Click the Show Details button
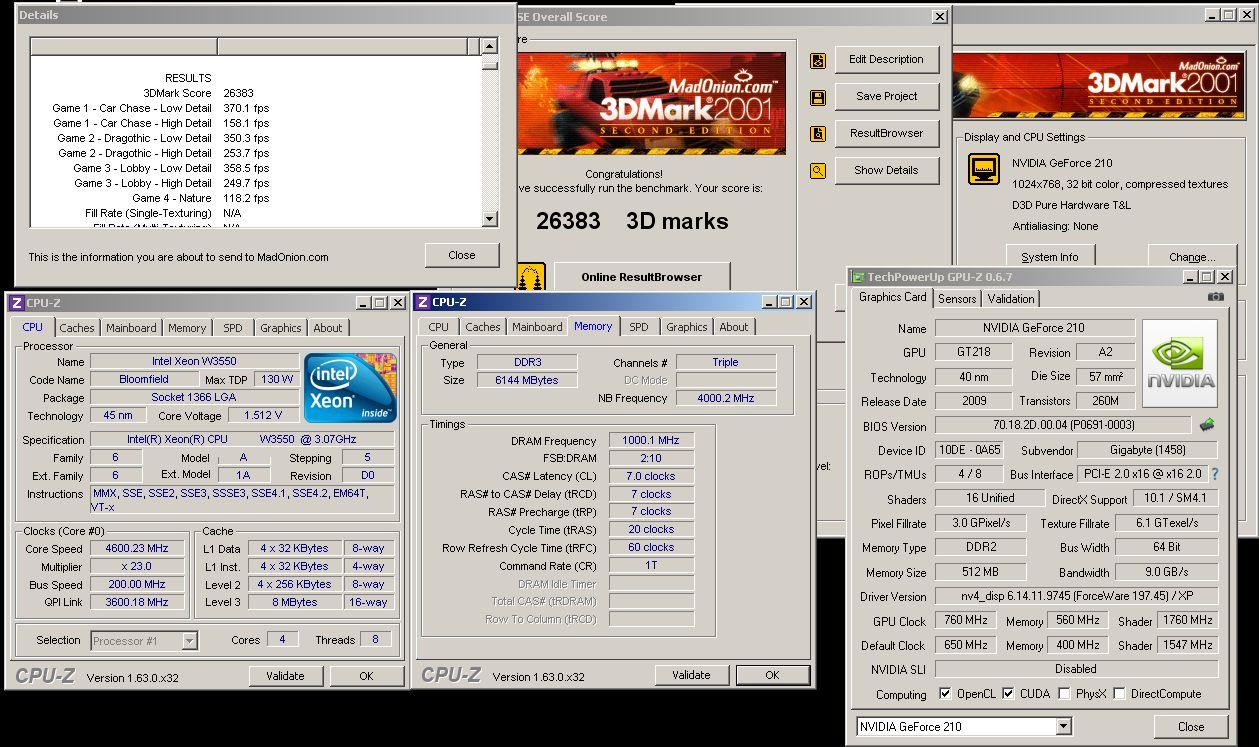This screenshot has width=1259, height=747. click(x=886, y=171)
